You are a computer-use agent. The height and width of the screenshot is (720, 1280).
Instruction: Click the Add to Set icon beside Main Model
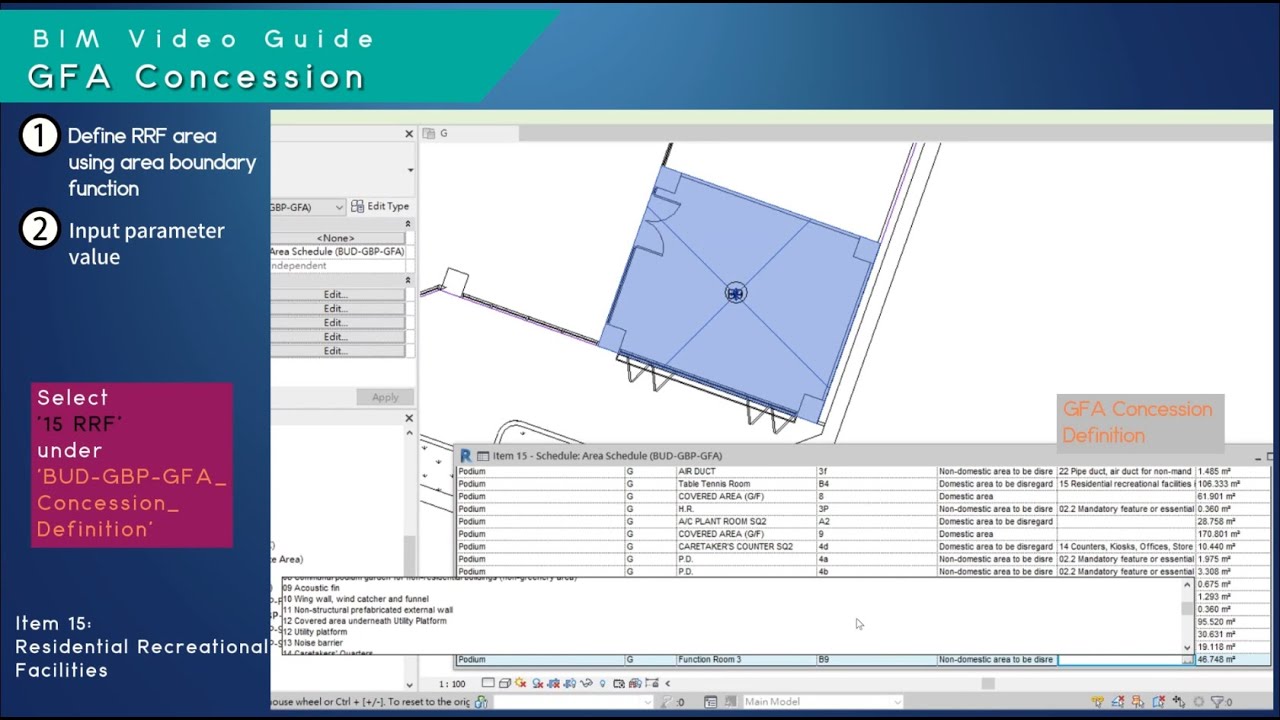click(x=731, y=702)
